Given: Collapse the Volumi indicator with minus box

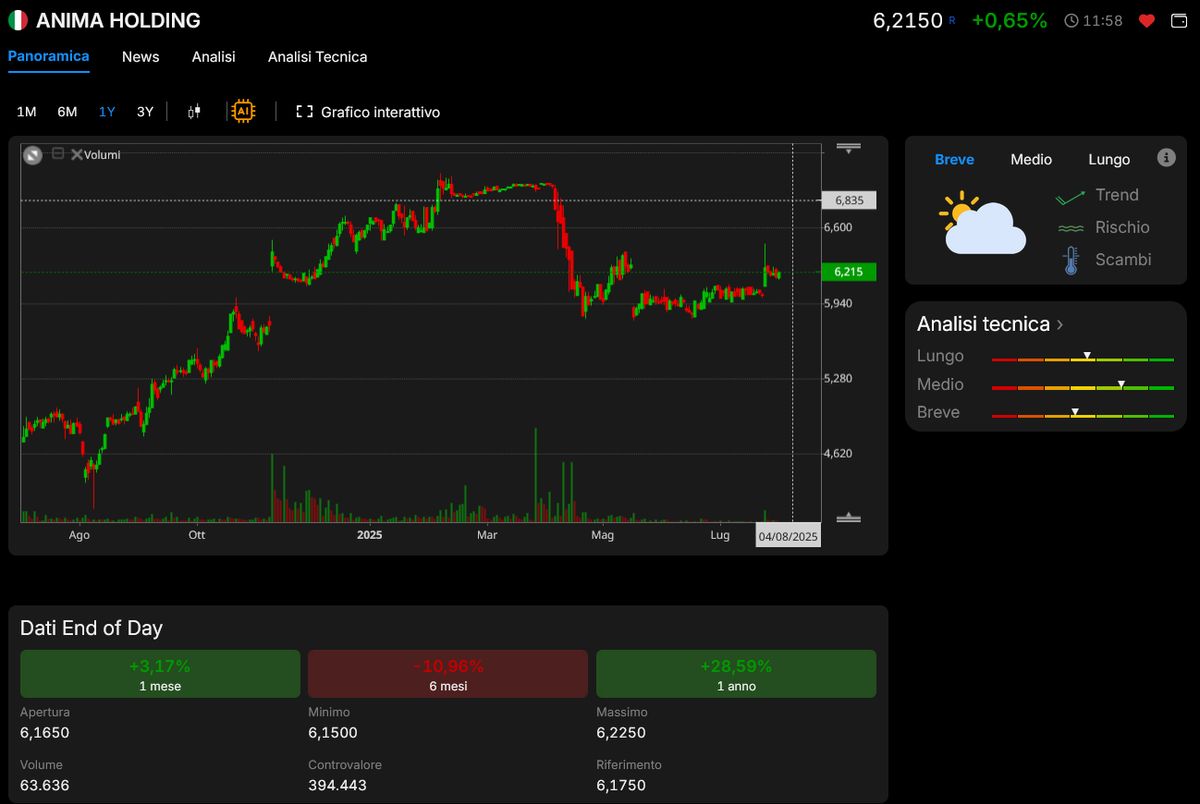Looking at the screenshot, I should coord(58,154).
